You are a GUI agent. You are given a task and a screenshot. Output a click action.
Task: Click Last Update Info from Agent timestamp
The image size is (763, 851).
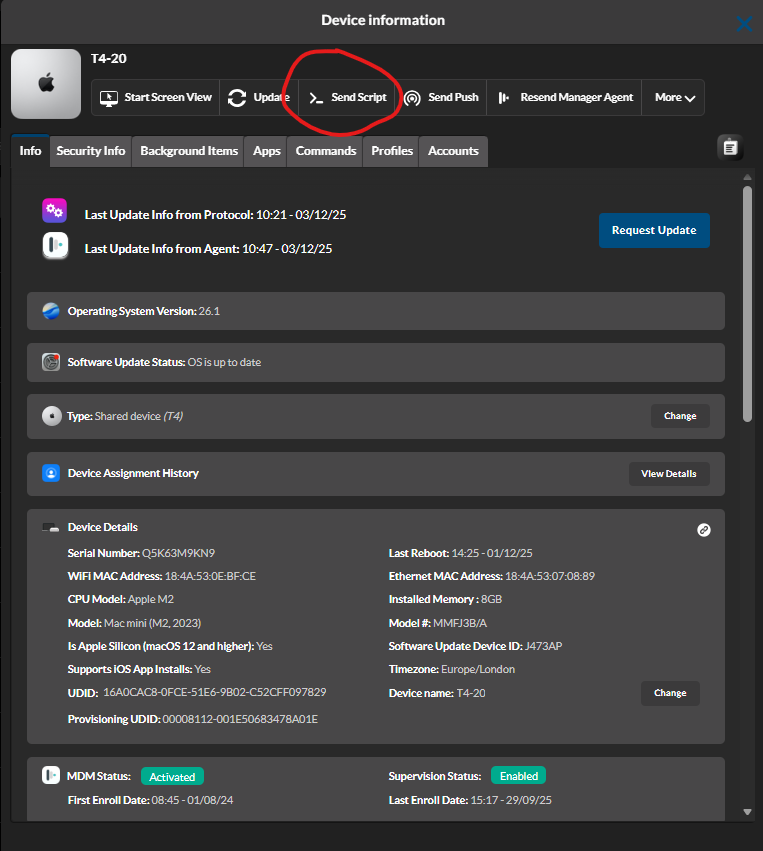(287, 249)
